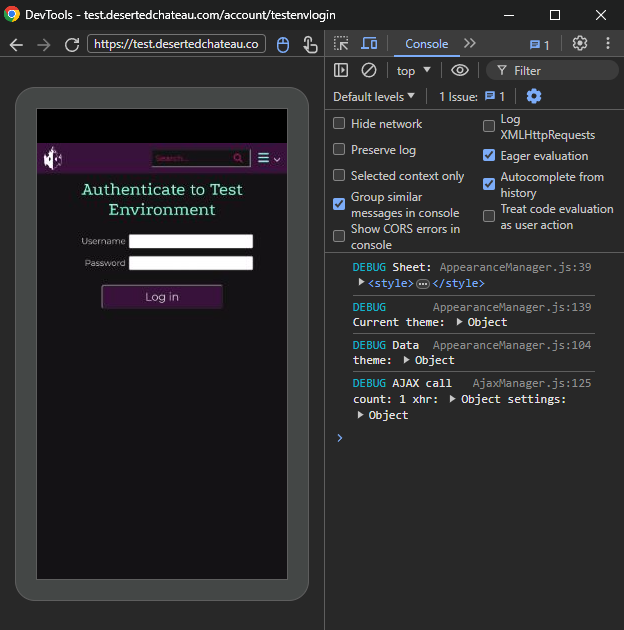This screenshot has height=630, width=624.
Task: Select the Console tab
Action: click(x=426, y=44)
